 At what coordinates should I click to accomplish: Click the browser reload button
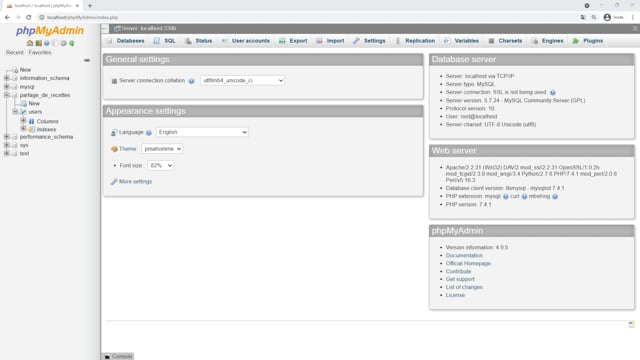(x=29, y=17)
